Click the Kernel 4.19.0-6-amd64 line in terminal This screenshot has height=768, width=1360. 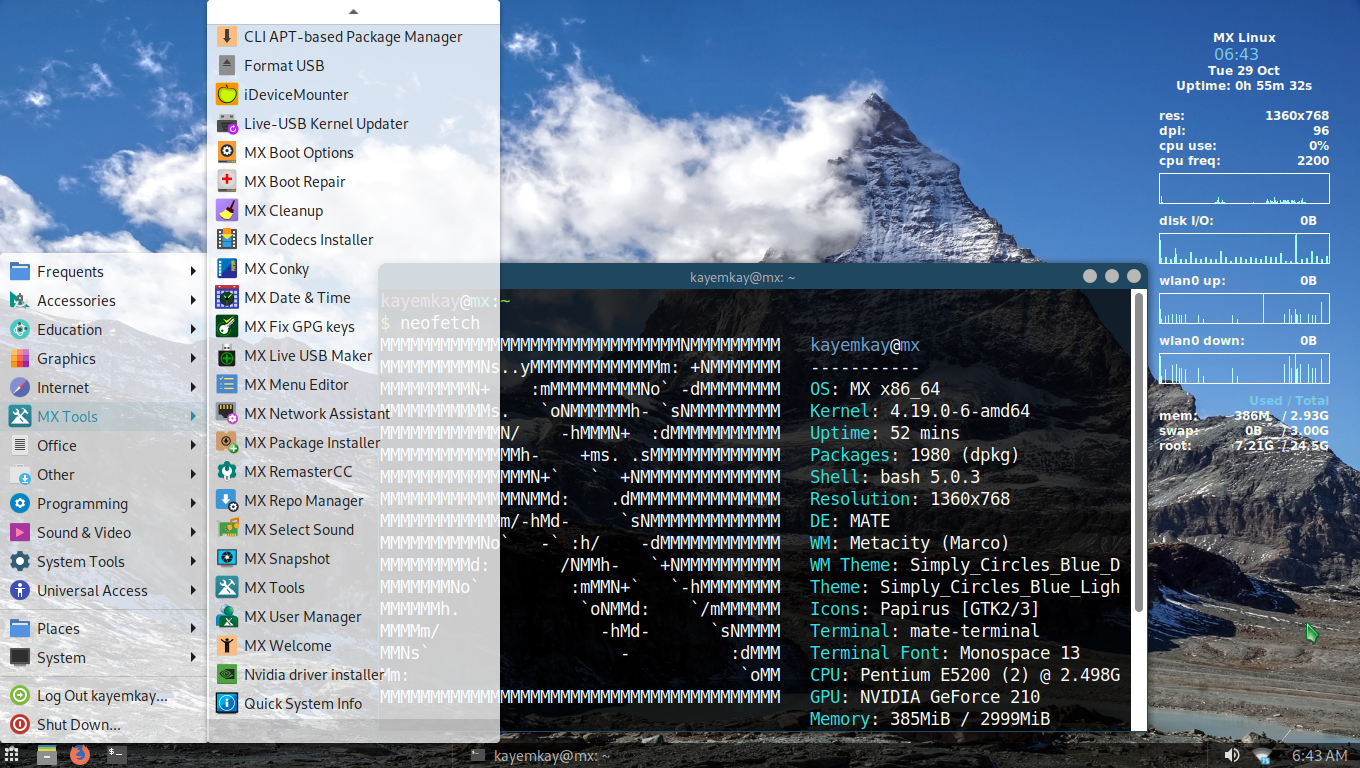(x=920, y=411)
